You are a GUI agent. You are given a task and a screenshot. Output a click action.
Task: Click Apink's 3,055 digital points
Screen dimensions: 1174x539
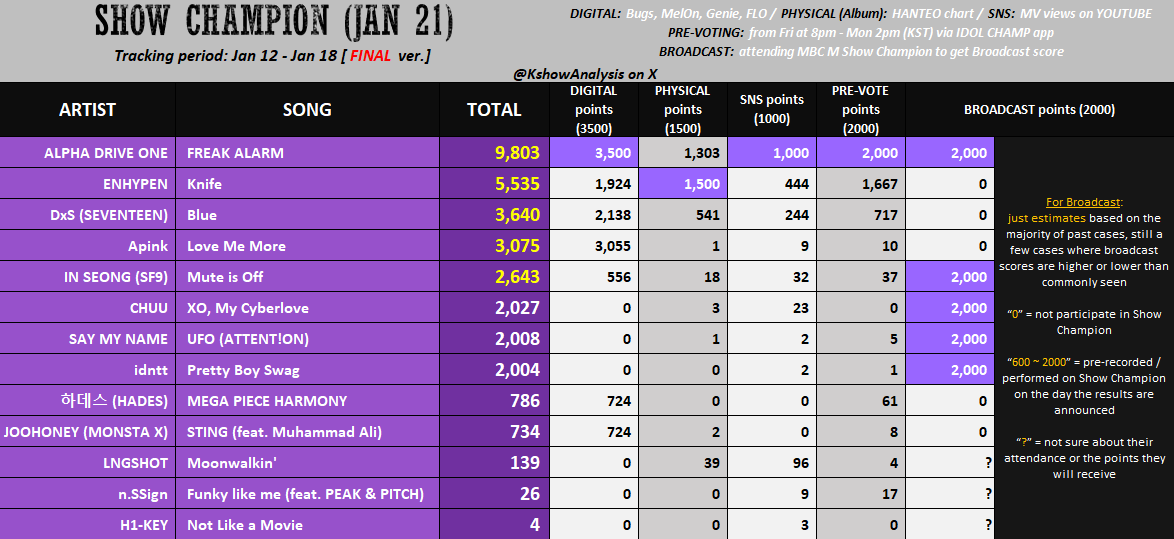pyautogui.click(x=594, y=246)
